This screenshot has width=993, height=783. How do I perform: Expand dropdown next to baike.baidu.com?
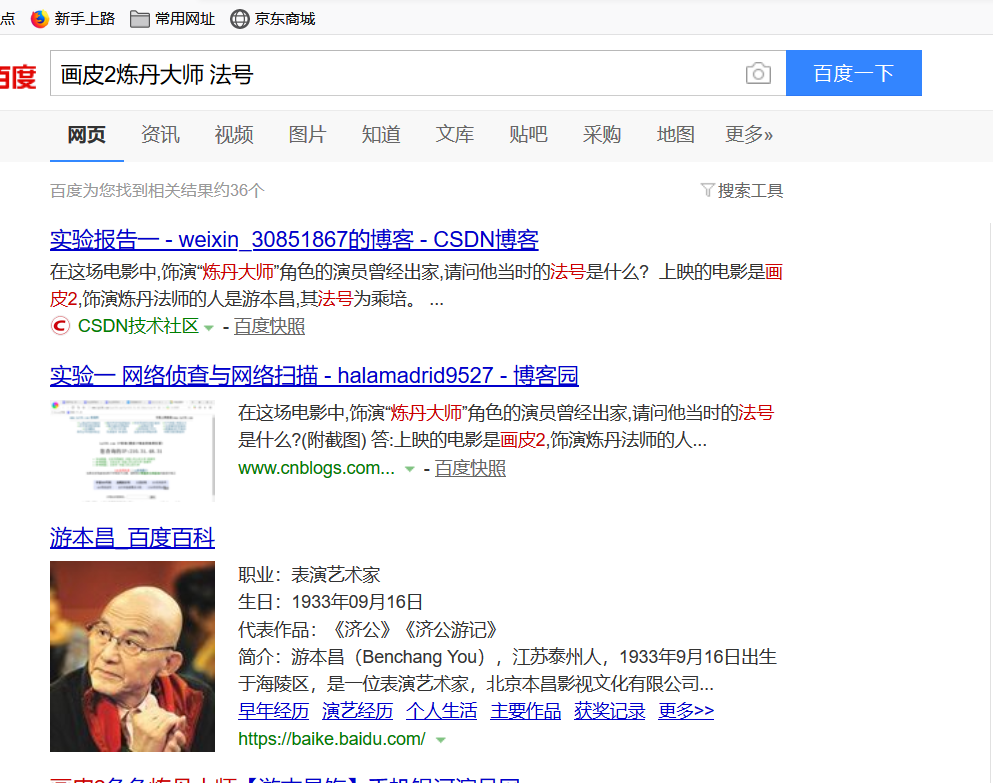click(441, 740)
